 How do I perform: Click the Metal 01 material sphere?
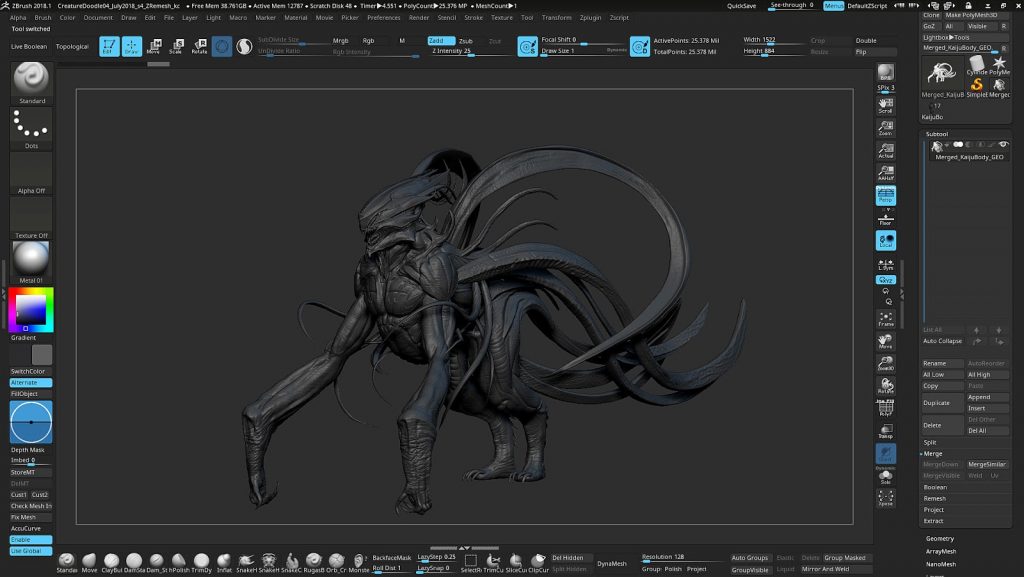[x=31, y=258]
